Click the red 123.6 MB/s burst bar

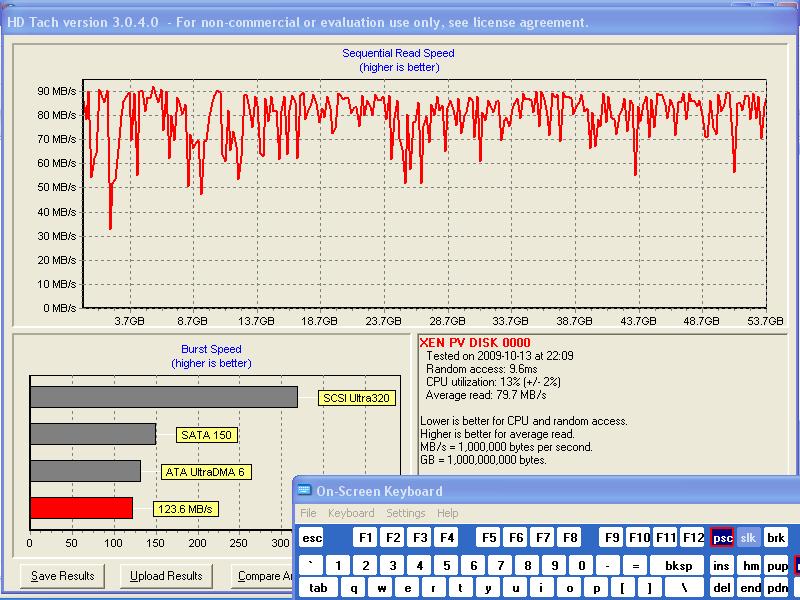coord(81,508)
